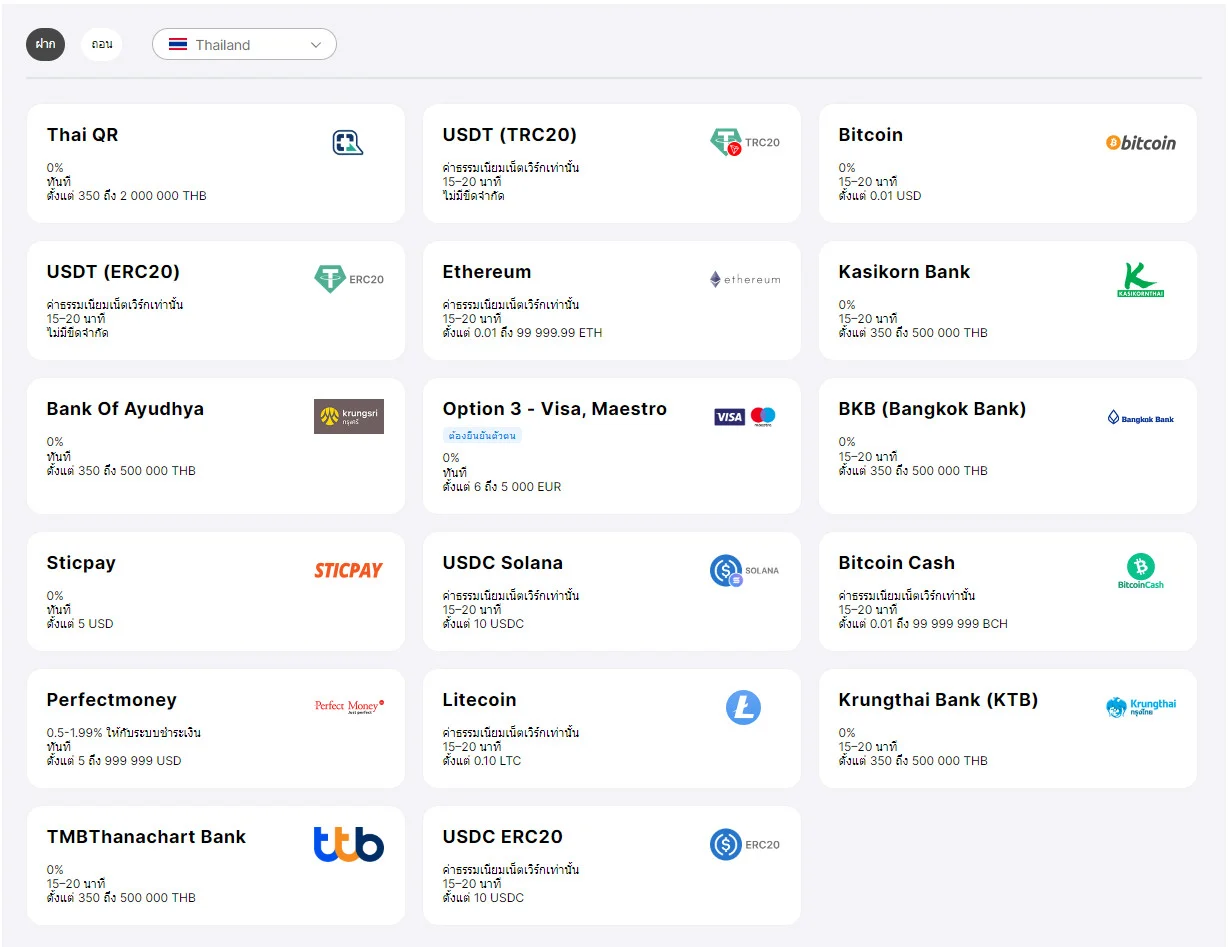
Task: Click 'ตั้งแต่ 0.10 LTC' Litecoin limit
Action: coord(482,761)
